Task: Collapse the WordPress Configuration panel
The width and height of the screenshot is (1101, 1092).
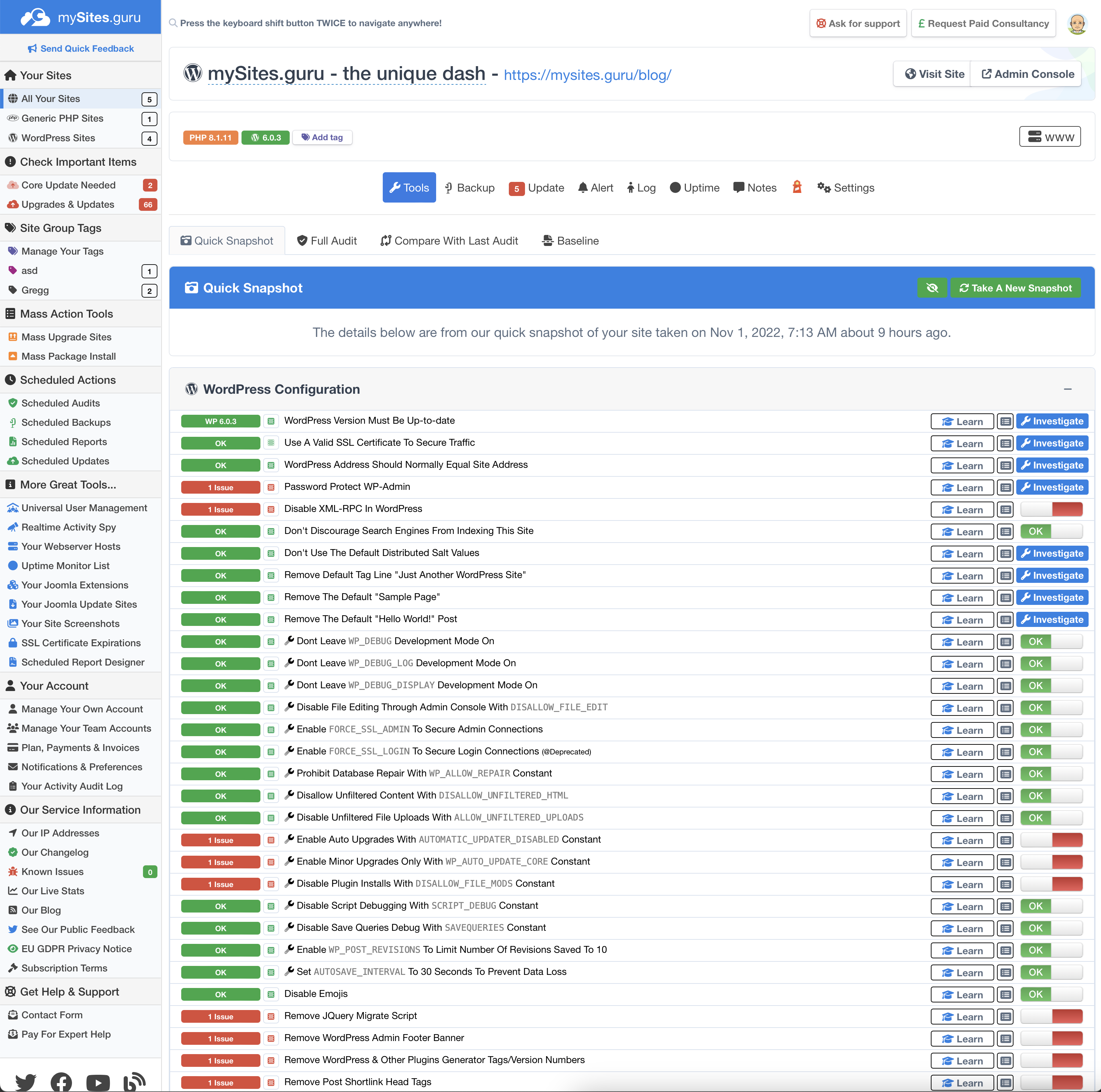Action: click(1067, 389)
